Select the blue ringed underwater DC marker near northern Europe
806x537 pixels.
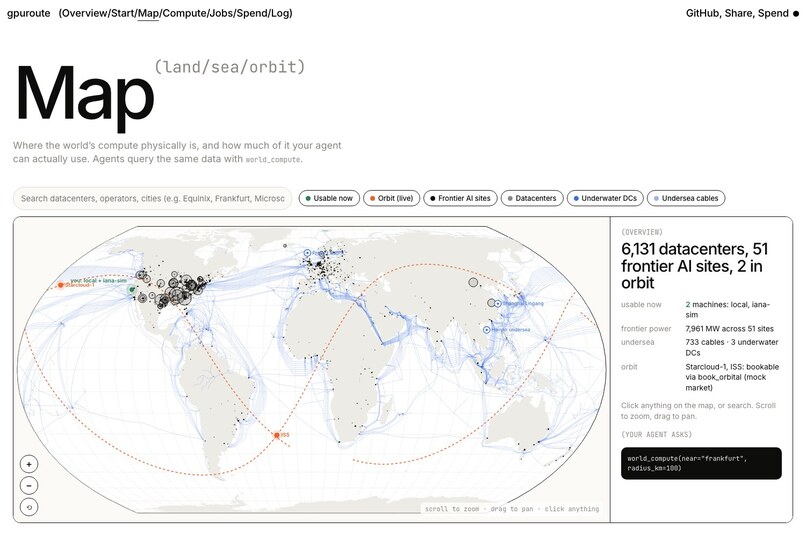point(307,253)
